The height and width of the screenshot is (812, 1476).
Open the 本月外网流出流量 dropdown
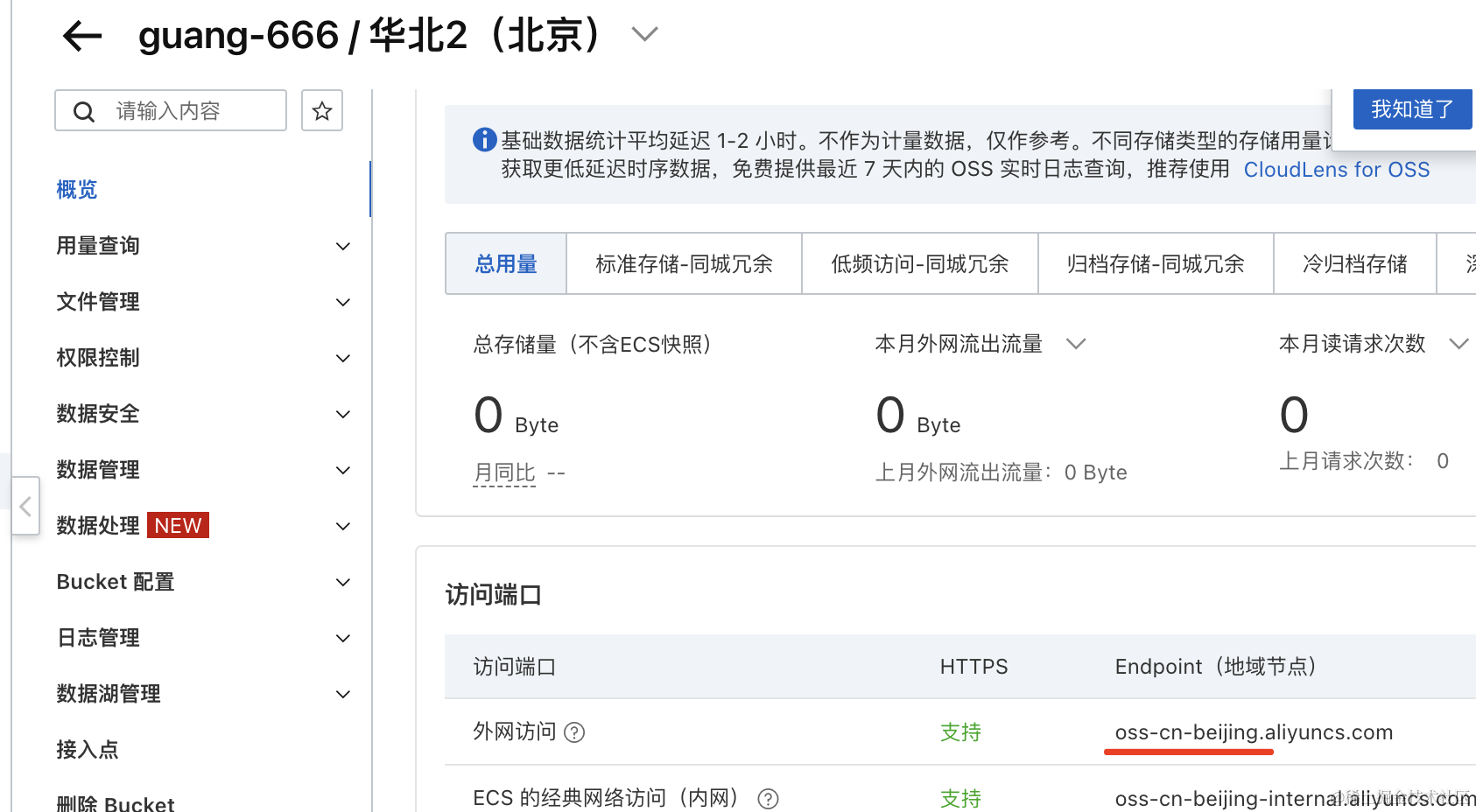[1076, 344]
